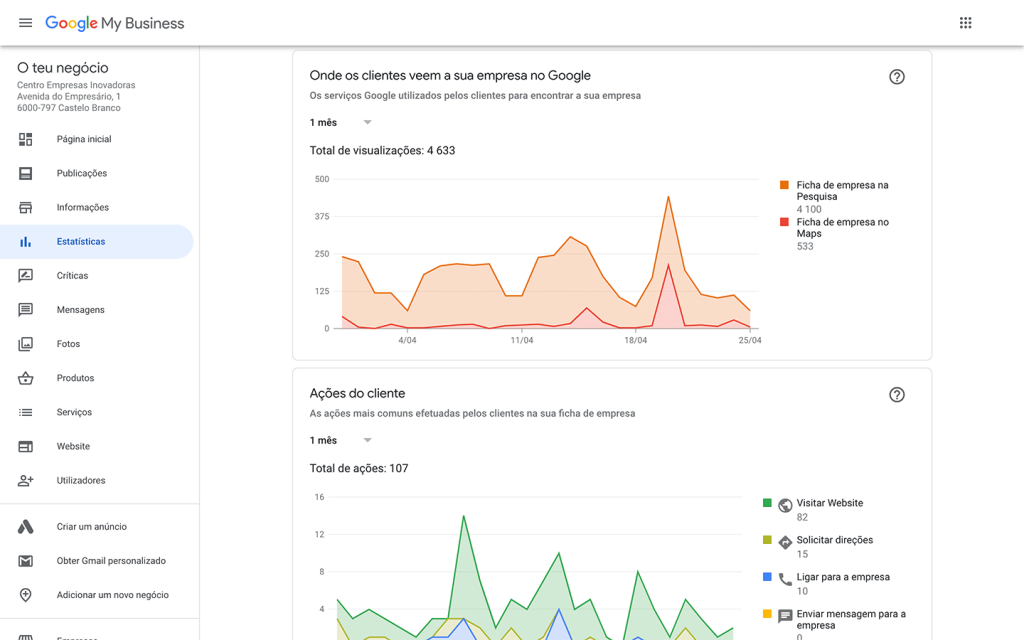
Task: Click the Pesquisa count 4 100
Action: pyautogui.click(x=808, y=209)
